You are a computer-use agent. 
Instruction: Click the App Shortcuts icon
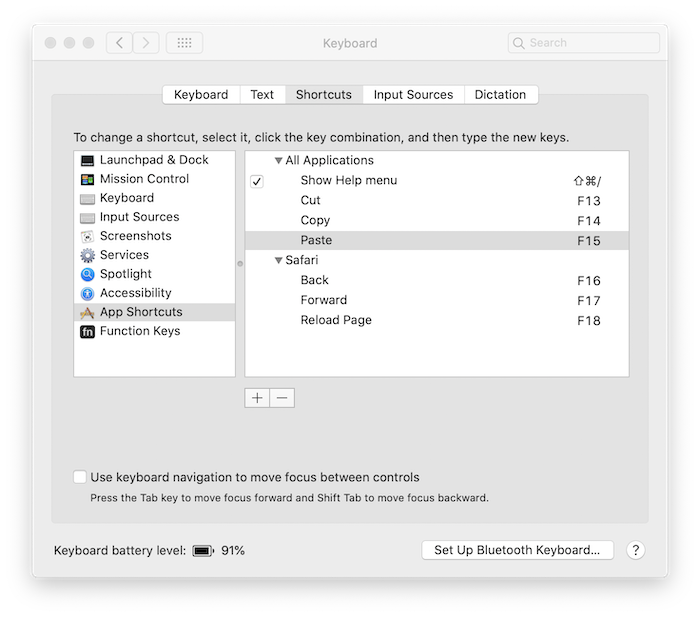pos(87,313)
